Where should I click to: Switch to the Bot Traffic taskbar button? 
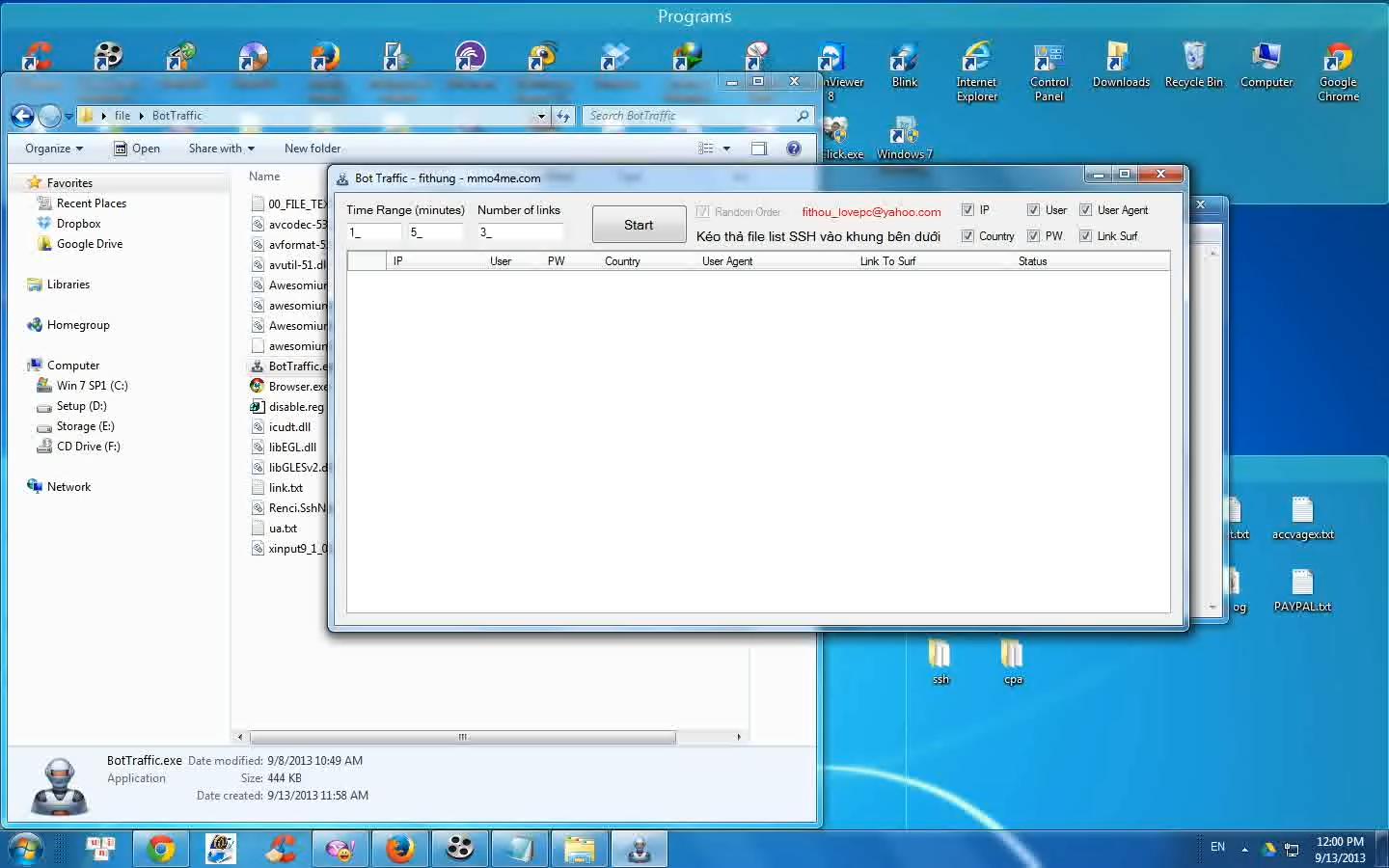[640, 849]
